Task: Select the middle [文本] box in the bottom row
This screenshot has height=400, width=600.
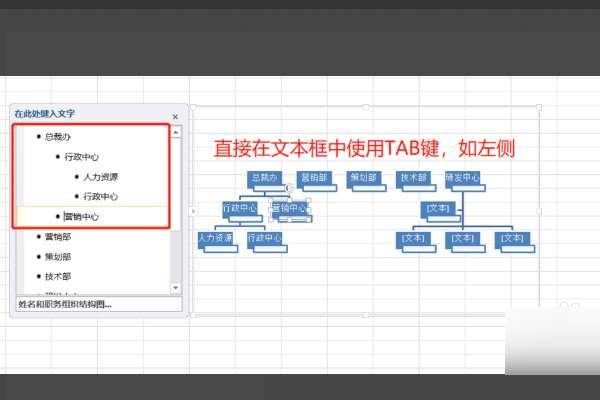Action: point(463,238)
